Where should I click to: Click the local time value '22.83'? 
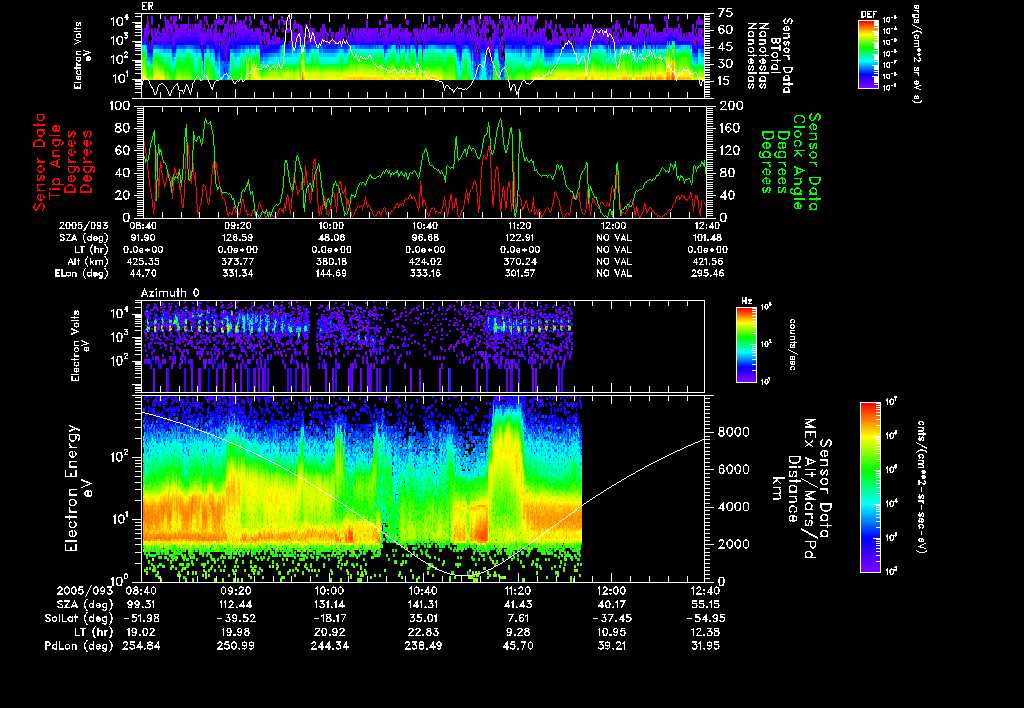(x=423, y=632)
